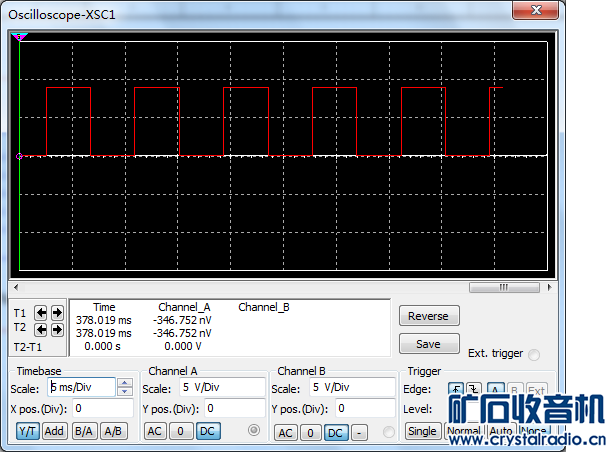Increase timebase scale with up stepper
This screenshot has height=452, width=614.
coord(125,383)
